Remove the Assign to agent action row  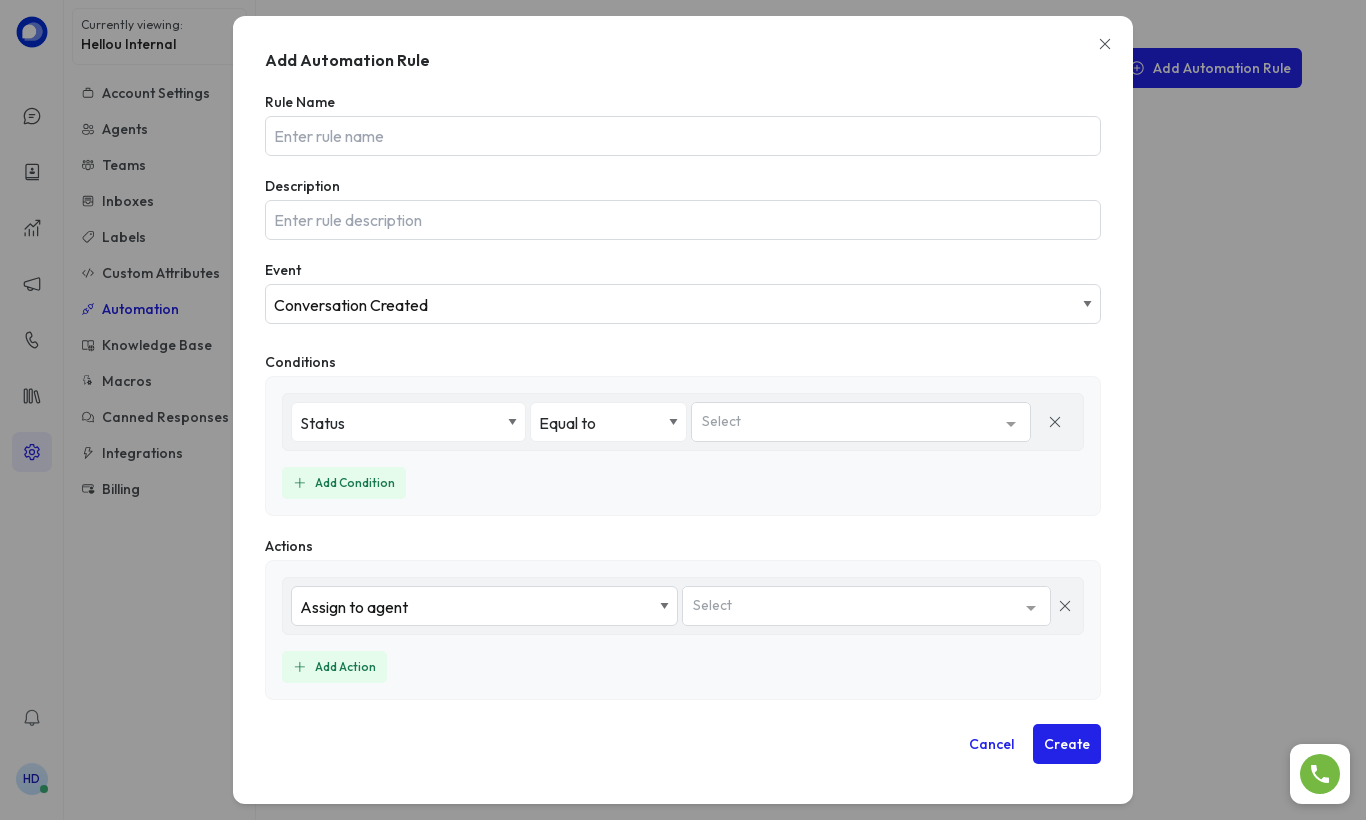pos(1065,606)
